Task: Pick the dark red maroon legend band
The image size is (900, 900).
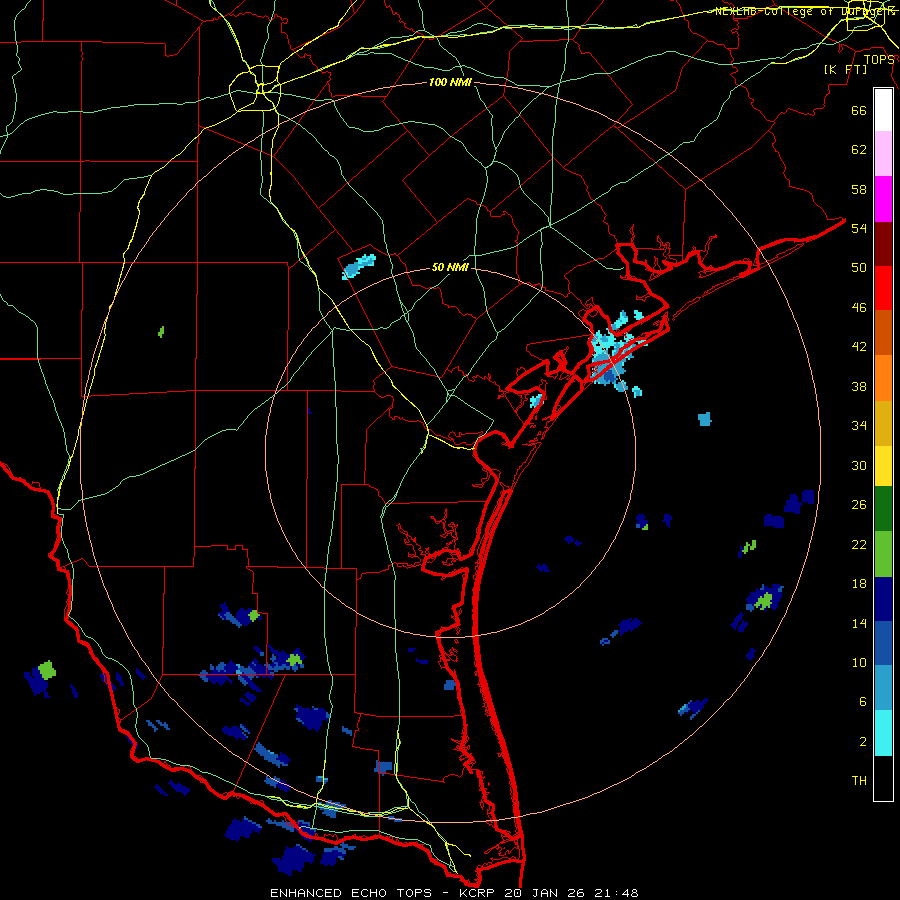Action: [883, 244]
